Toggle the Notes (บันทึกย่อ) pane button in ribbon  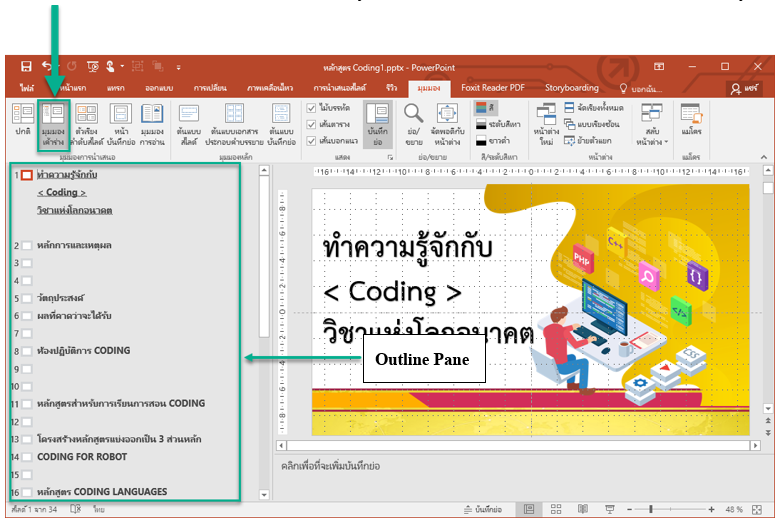click(x=378, y=124)
